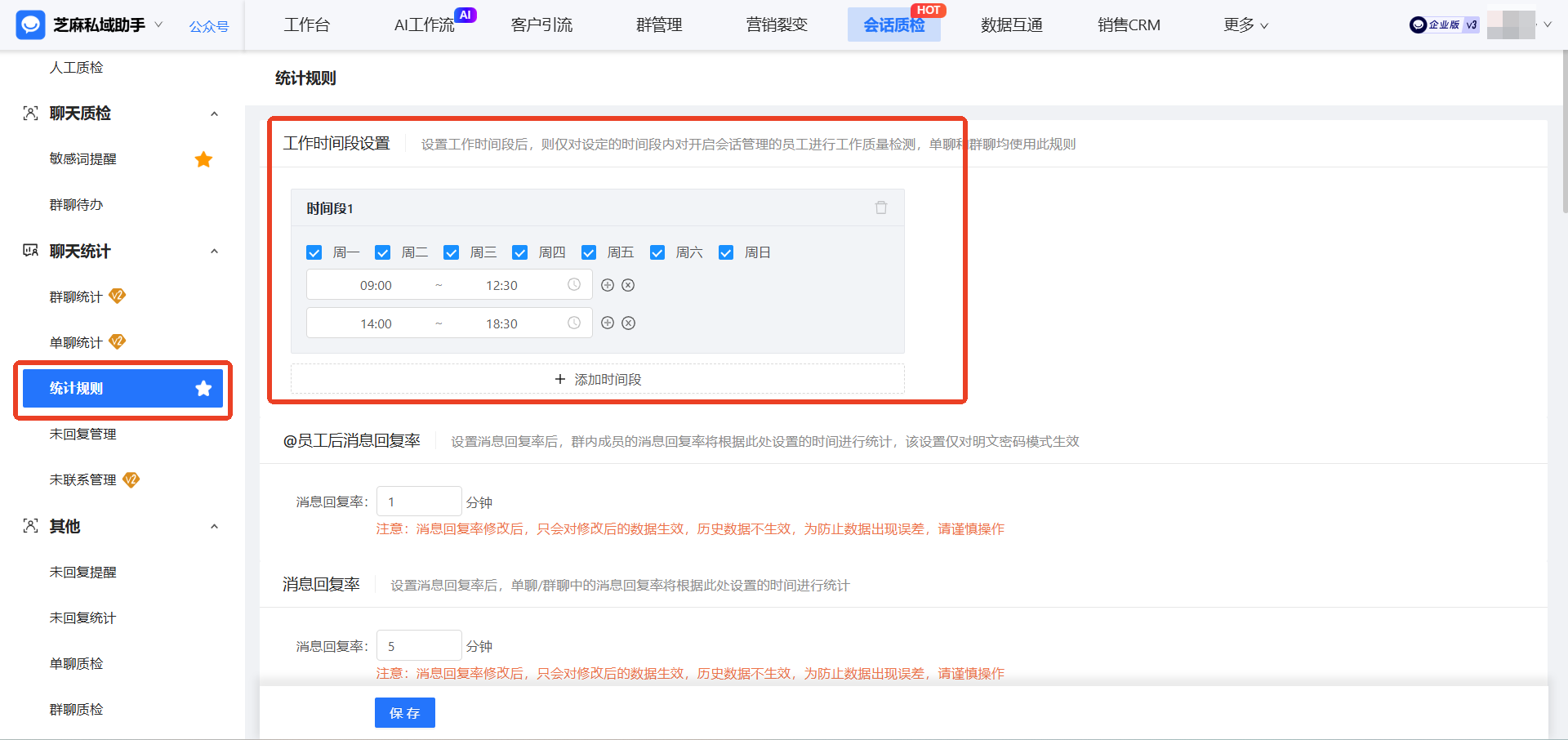Open the account dropdown at top right
1568x740 pixels.
(x=1548, y=25)
